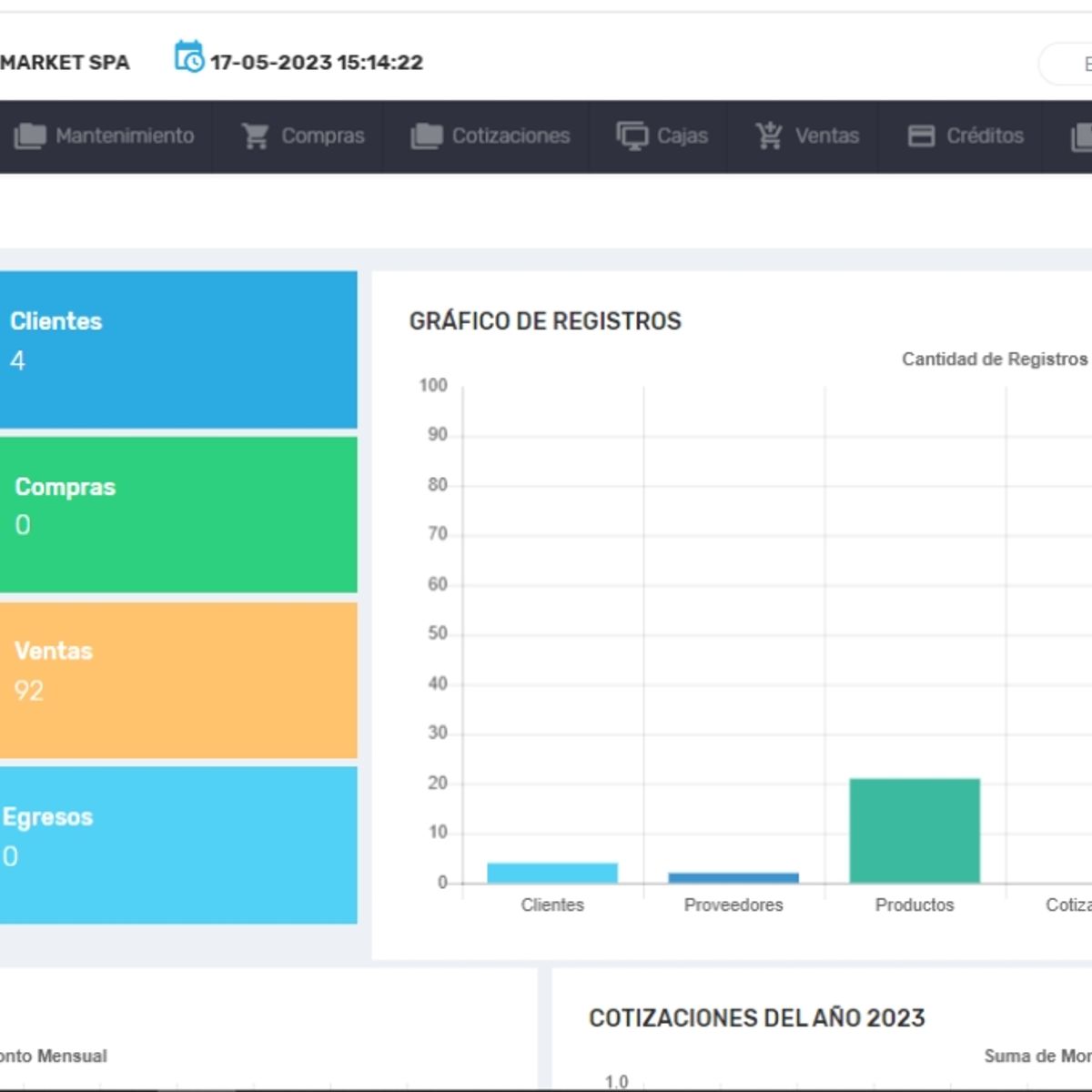Screen dimensions: 1092x1092
Task: Click the rounded button at the top right
Action: pos(1074,64)
